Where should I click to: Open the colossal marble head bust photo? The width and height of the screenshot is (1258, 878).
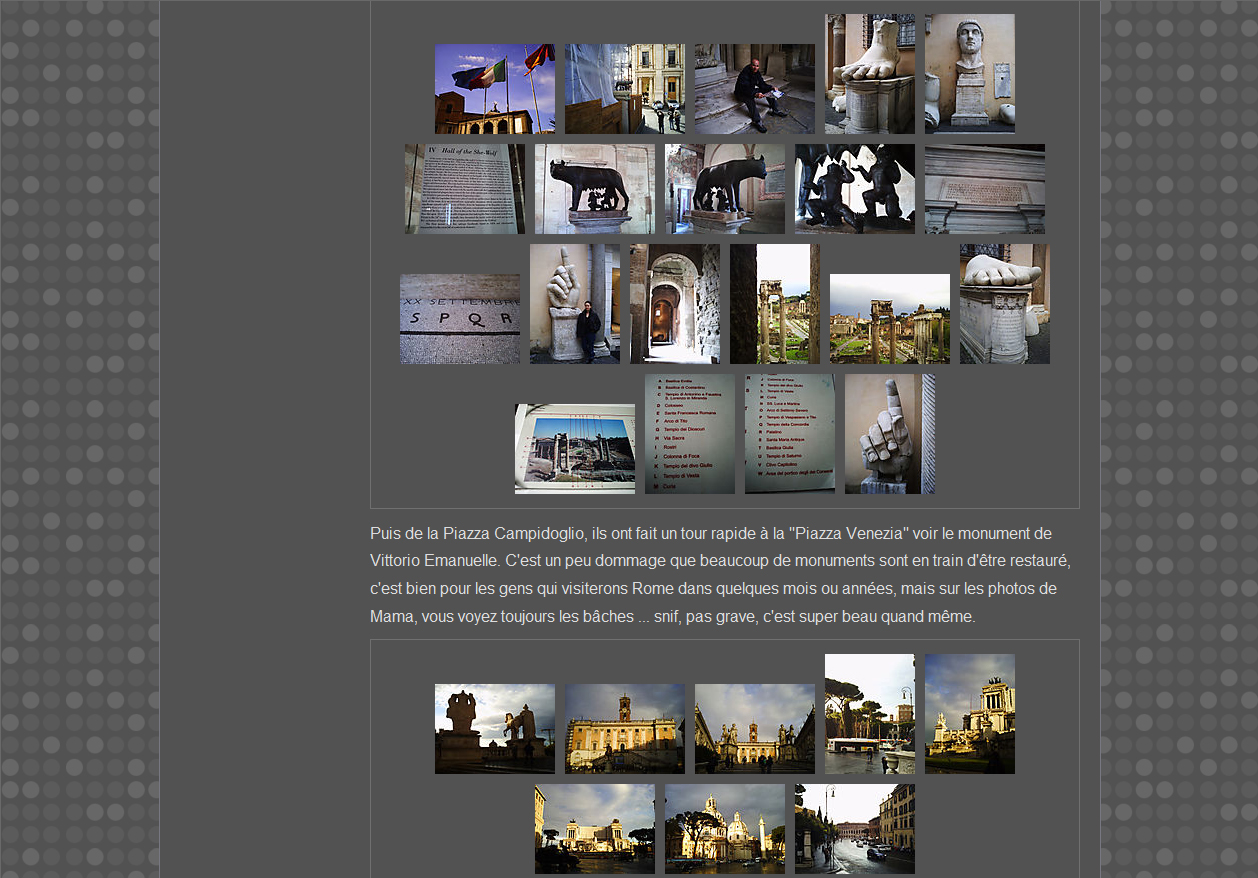point(969,74)
